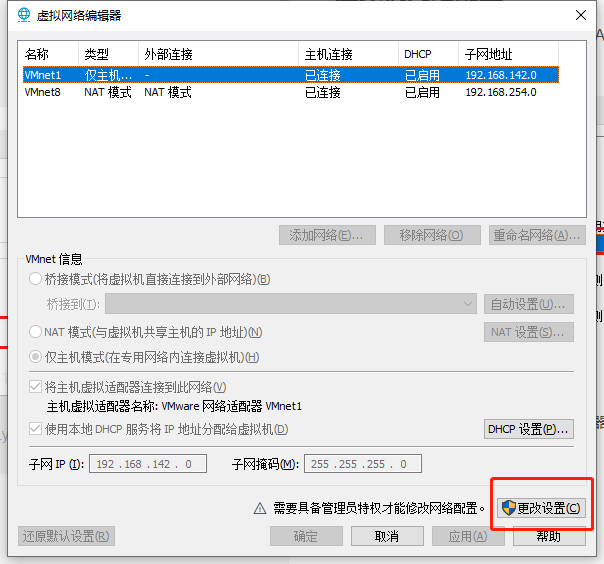Select 仅主机模式 radio button
The width and height of the screenshot is (604, 564).
click(x=35, y=357)
